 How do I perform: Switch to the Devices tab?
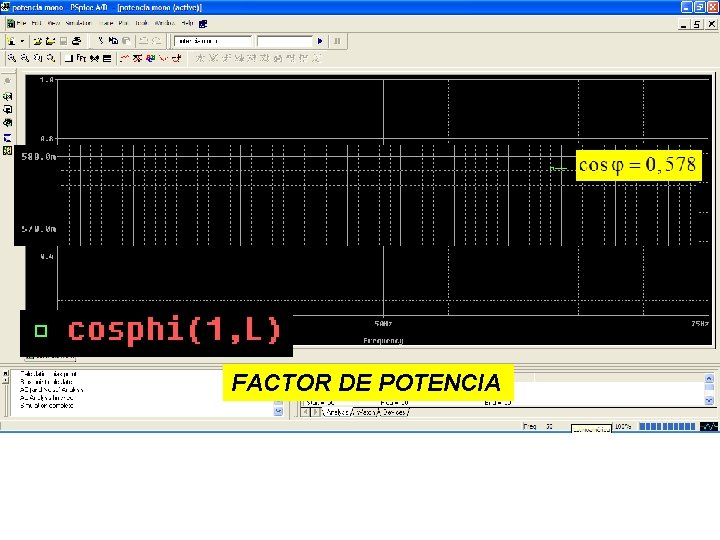point(394,412)
